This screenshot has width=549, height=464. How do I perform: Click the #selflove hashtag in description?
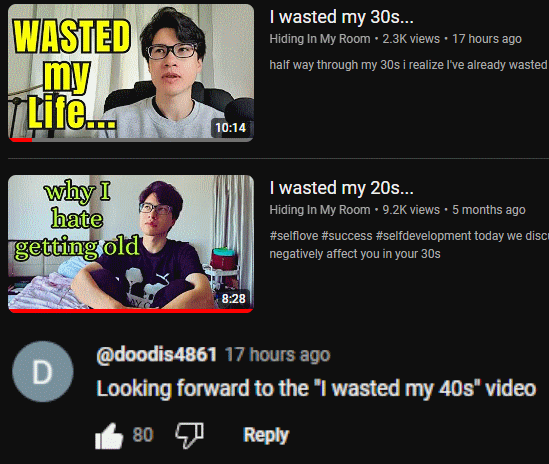293,236
